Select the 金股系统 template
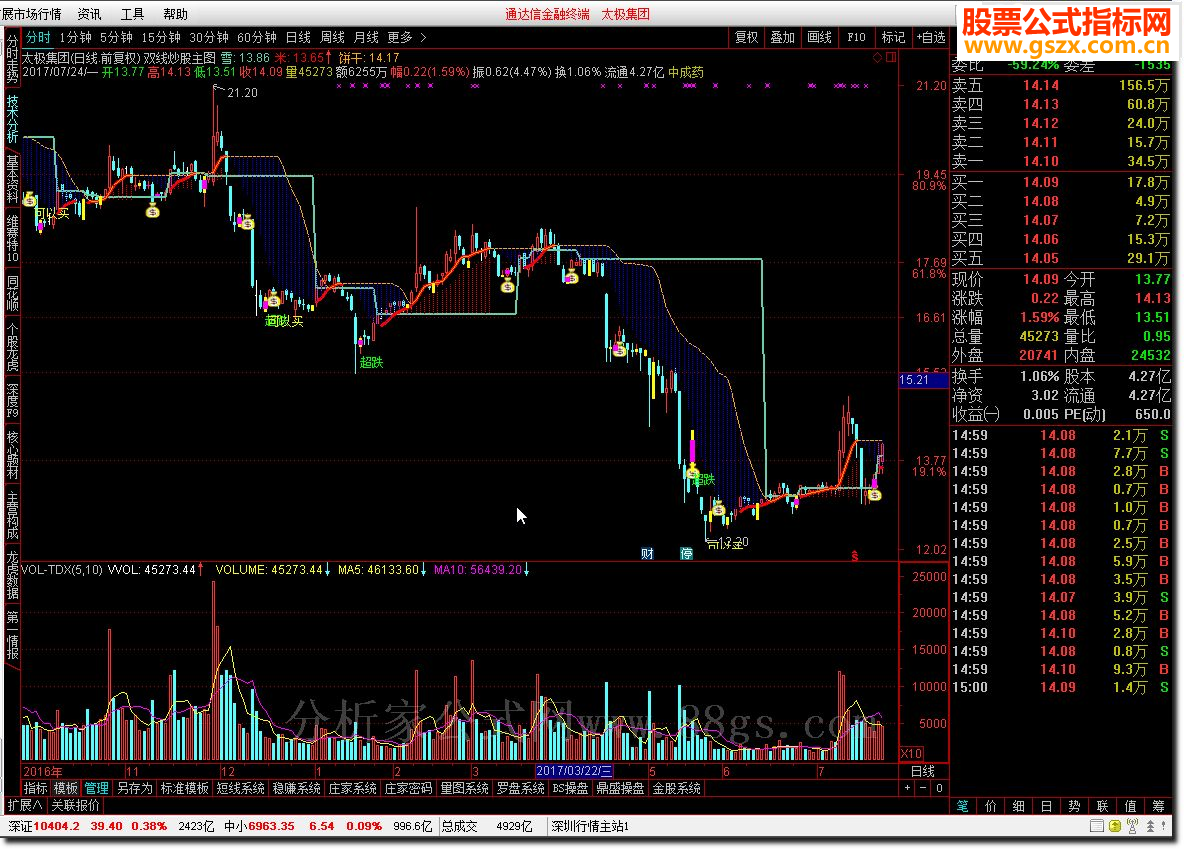 677,788
